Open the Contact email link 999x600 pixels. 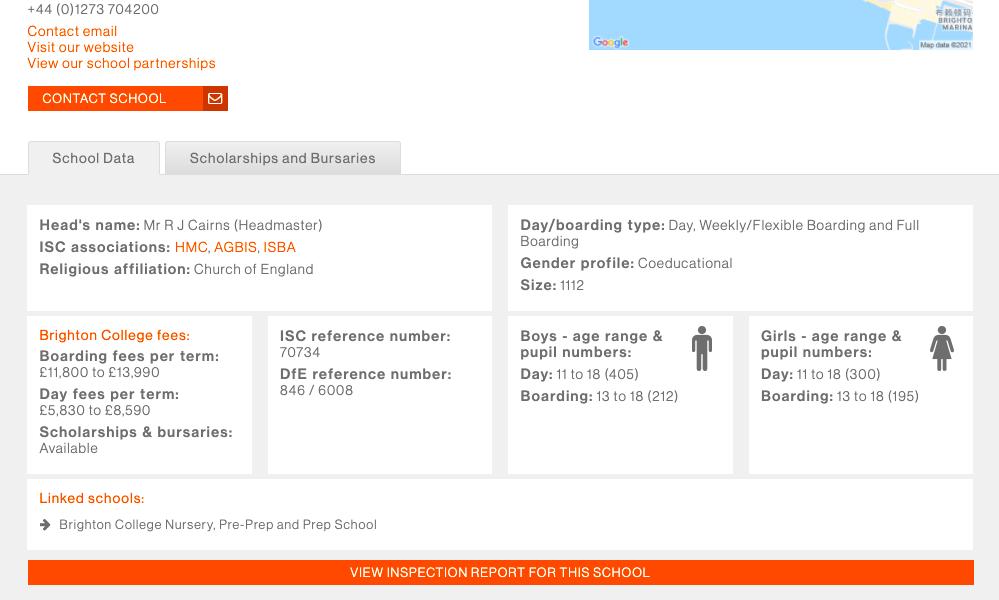[x=72, y=31]
